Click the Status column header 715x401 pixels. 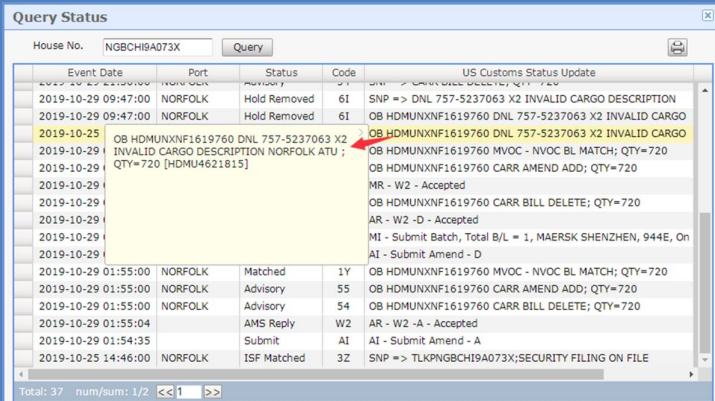click(281, 73)
